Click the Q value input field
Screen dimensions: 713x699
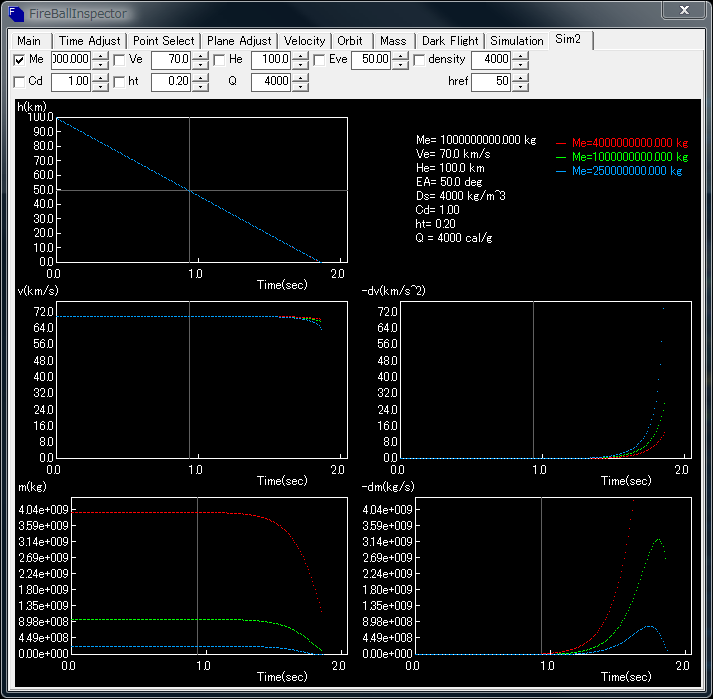271,82
